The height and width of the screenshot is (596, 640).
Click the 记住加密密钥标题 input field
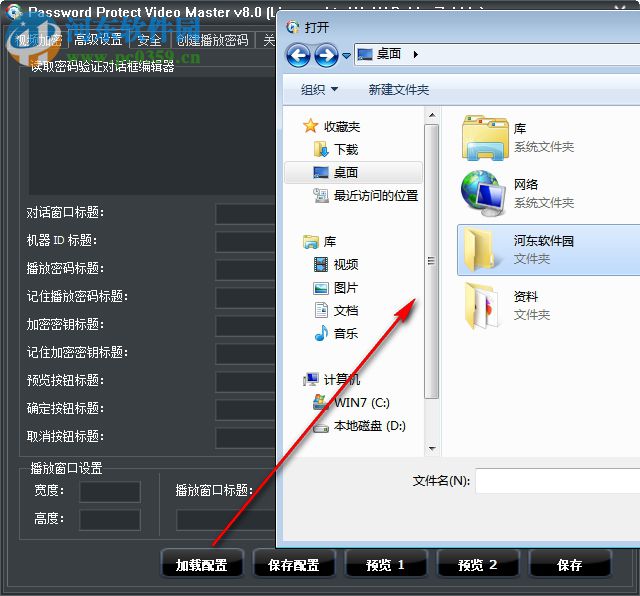(x=246, y=354)
